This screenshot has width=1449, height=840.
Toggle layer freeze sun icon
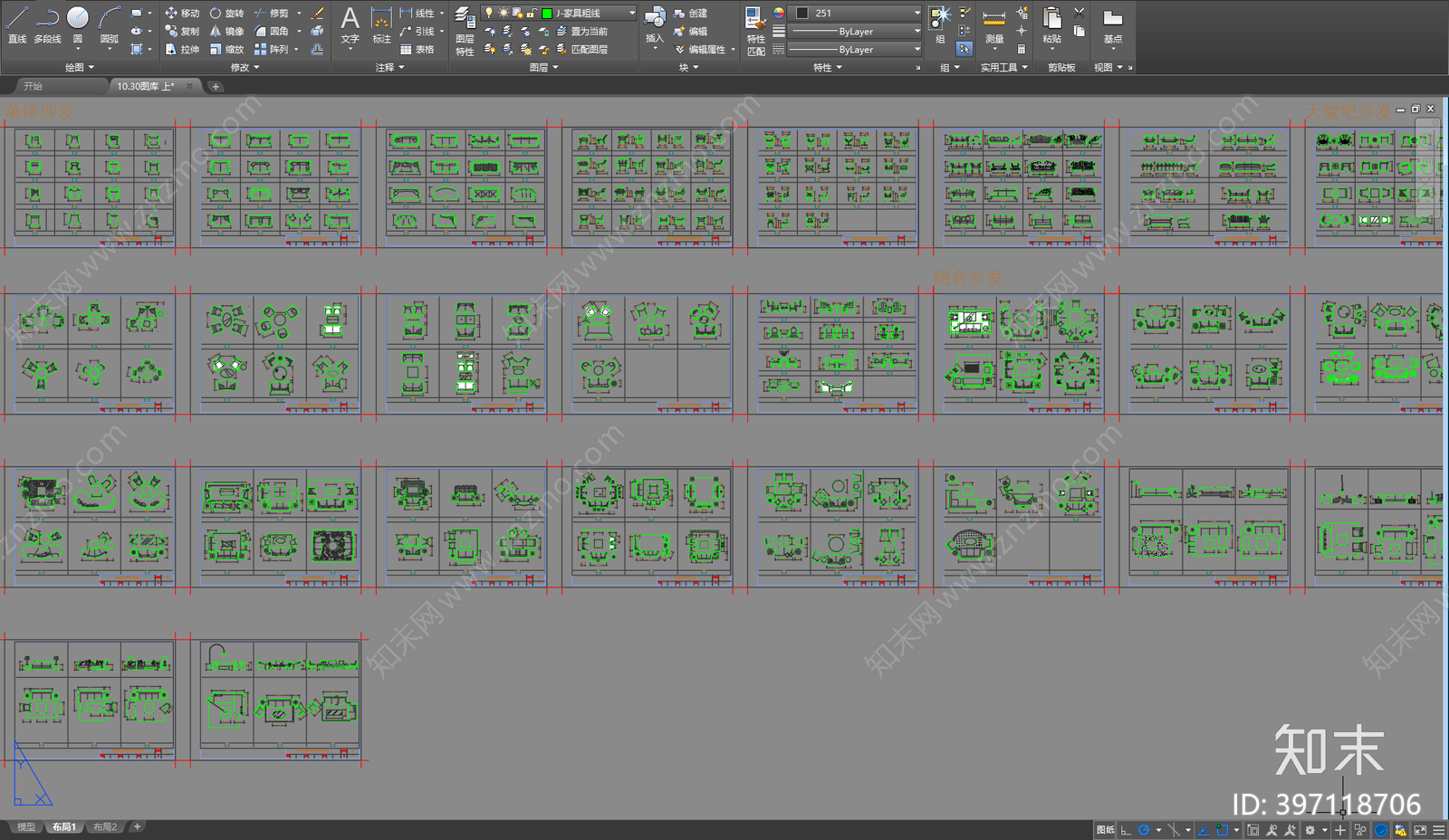pos(504,13)
